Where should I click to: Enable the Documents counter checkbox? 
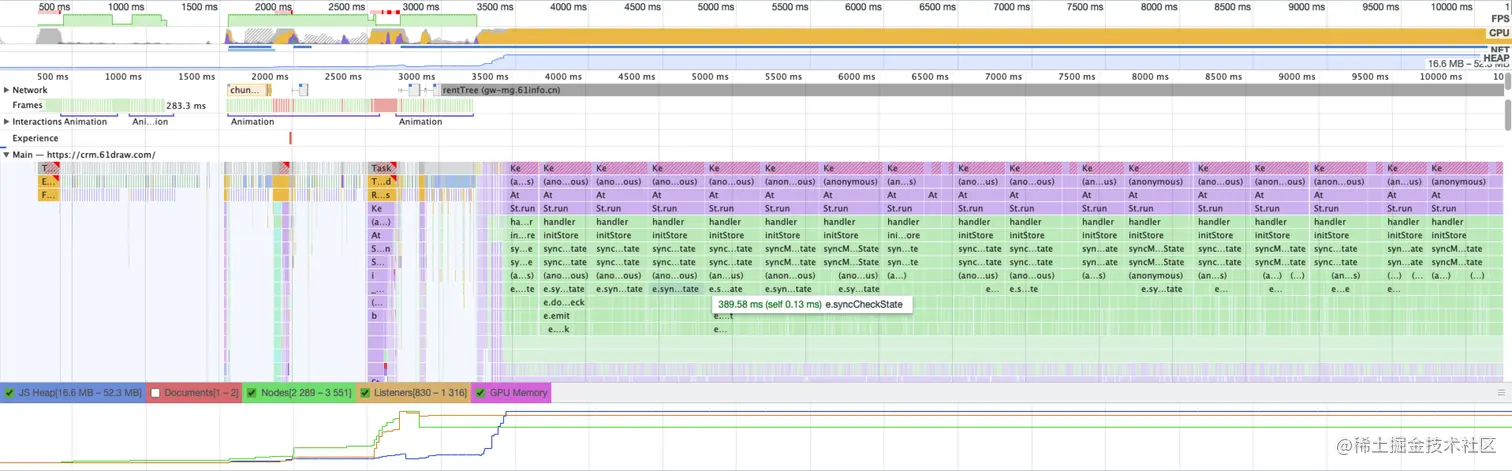click(155, 393)
